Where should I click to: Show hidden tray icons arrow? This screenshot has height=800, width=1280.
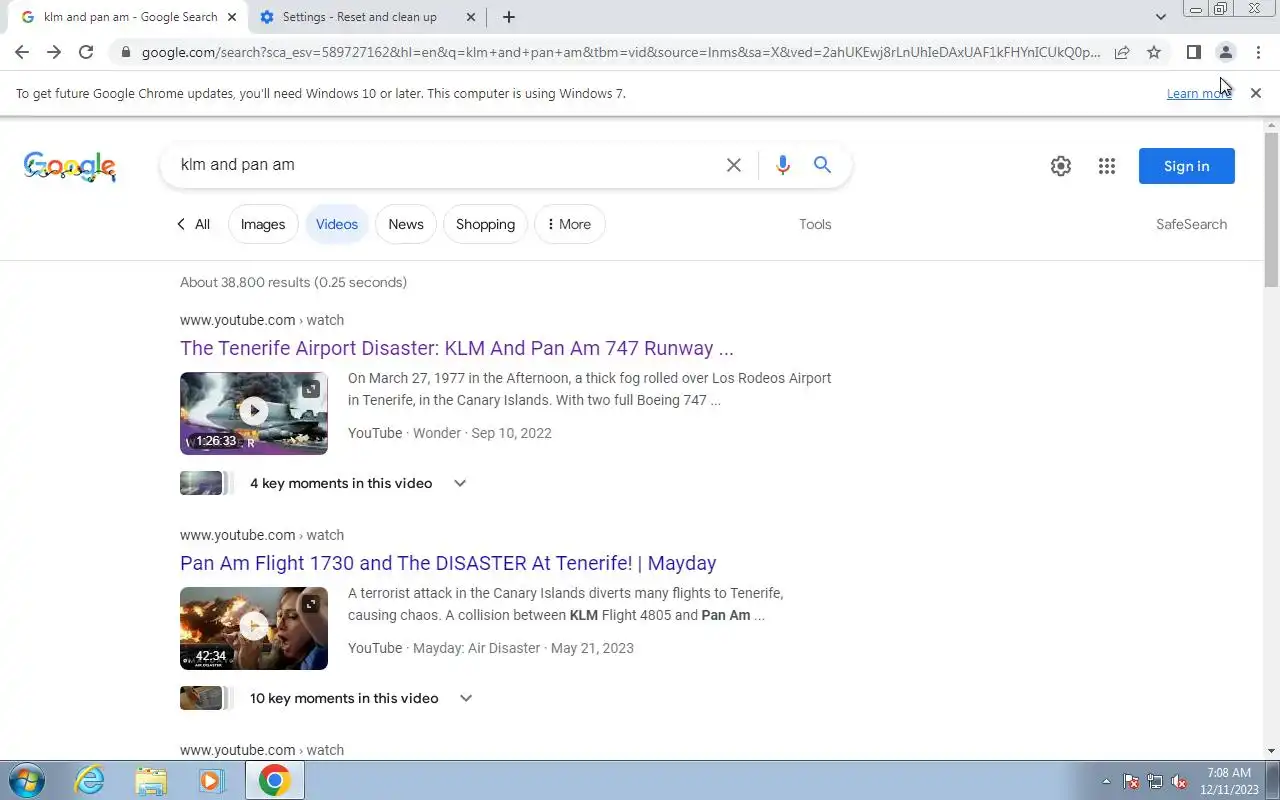tap(1106, 781)
